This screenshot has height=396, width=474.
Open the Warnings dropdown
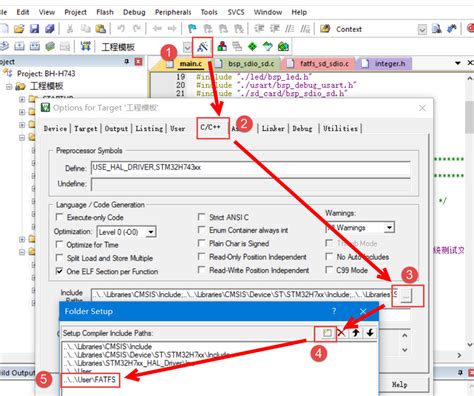(x=389, y=228)
